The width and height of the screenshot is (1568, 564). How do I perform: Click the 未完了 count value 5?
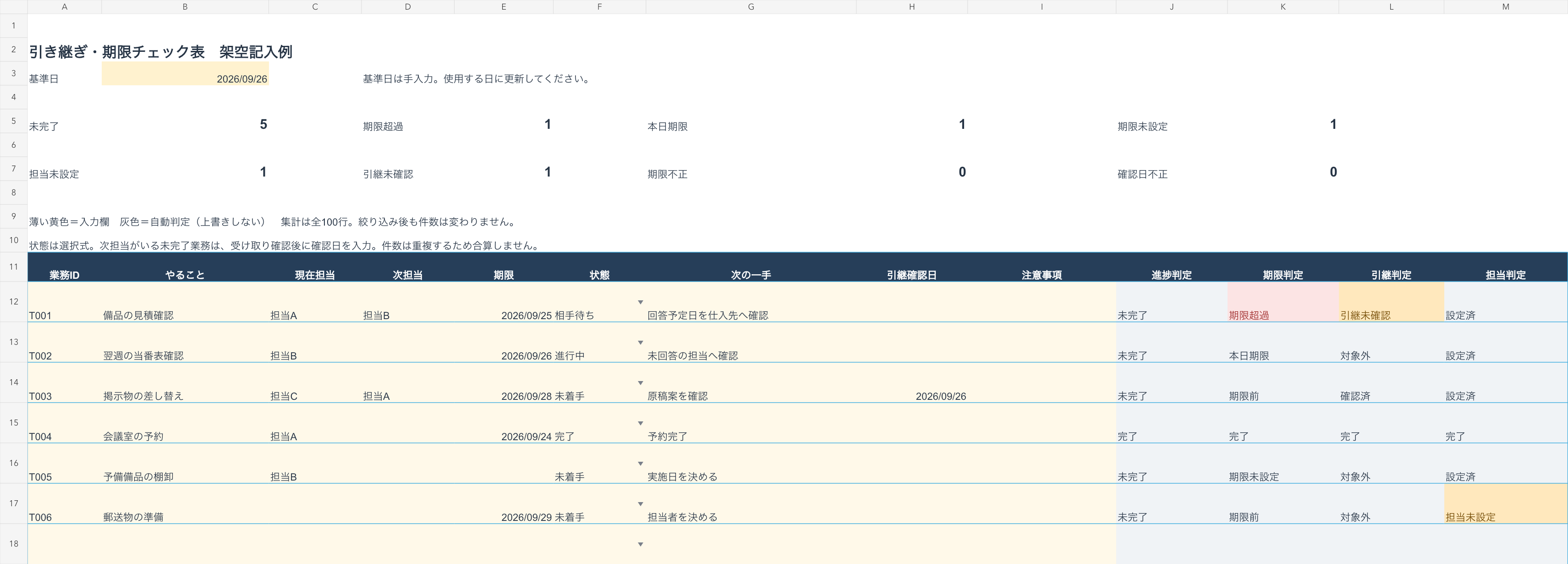point(263,124)
